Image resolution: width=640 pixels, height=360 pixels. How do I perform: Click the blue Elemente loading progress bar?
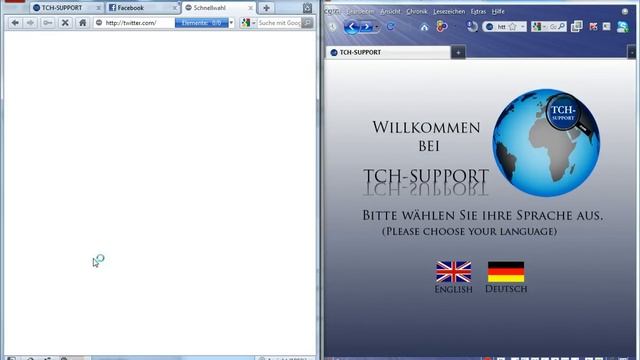pyautogui.click(x=202, y=23)
